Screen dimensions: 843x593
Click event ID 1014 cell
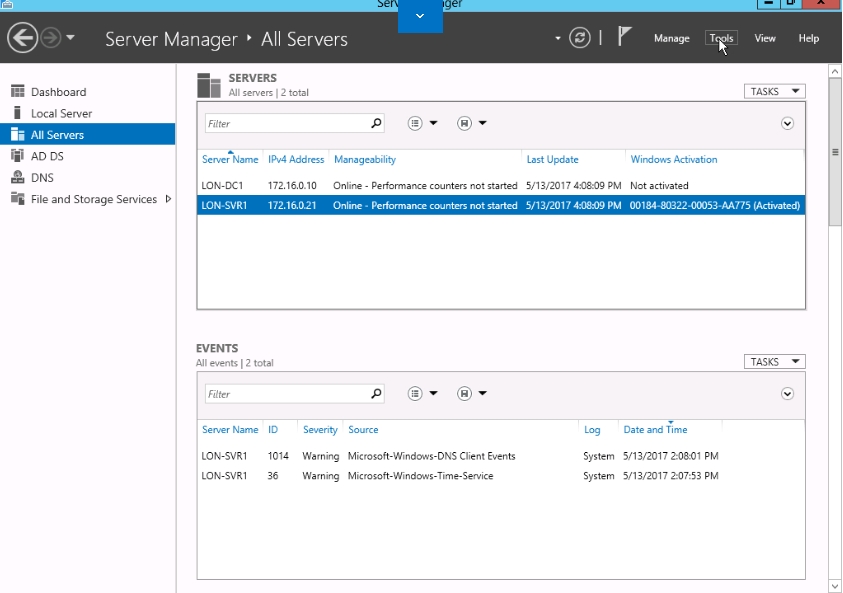click(278, 456)
